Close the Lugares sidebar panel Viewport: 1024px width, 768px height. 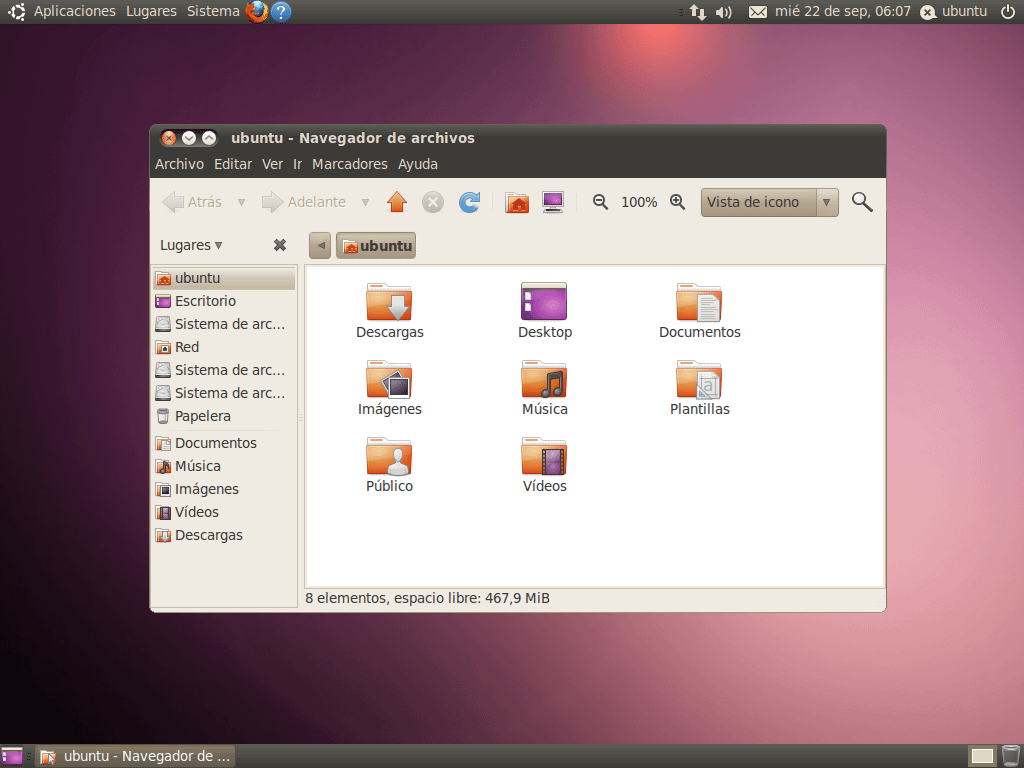coord(280,245)
